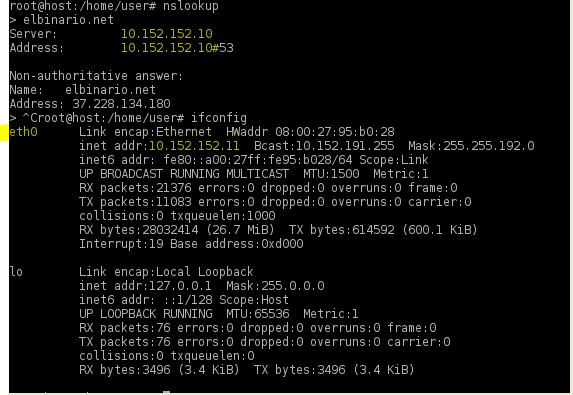The image size is (573, 395).
Task: Click the nslookup command on first line
Action: point(191,6)
